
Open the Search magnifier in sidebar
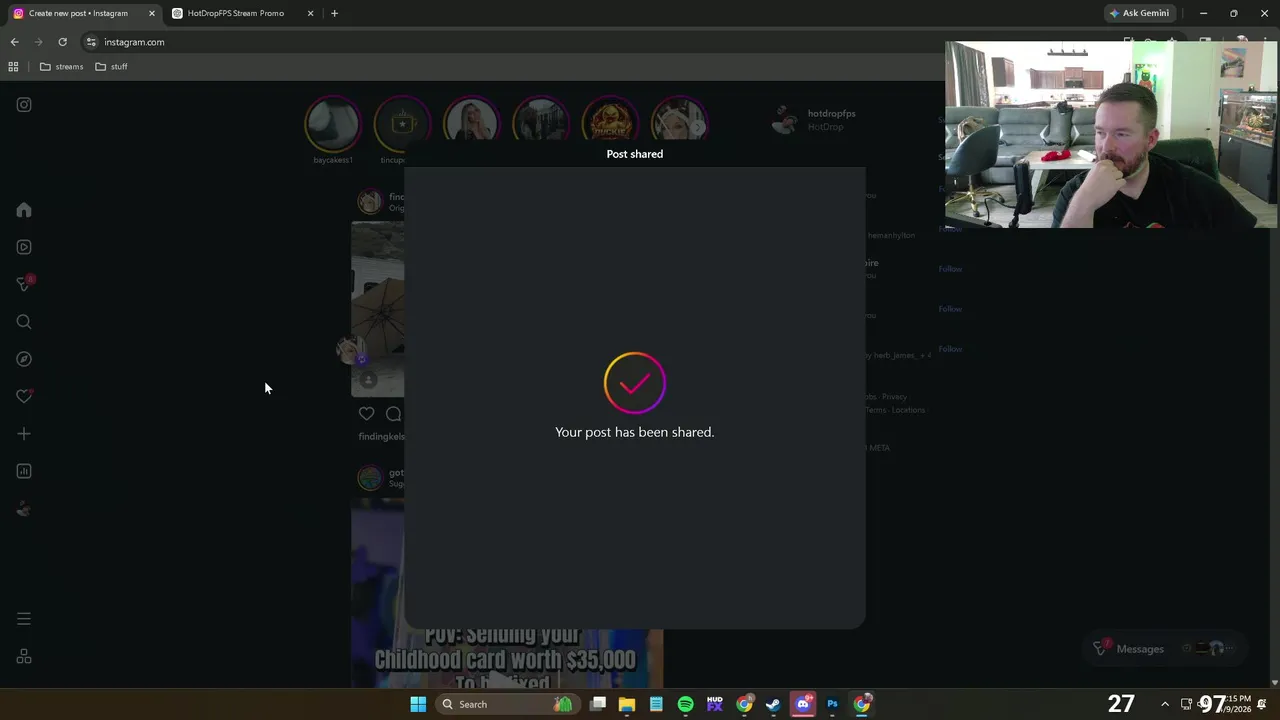(x=24, y=322)
